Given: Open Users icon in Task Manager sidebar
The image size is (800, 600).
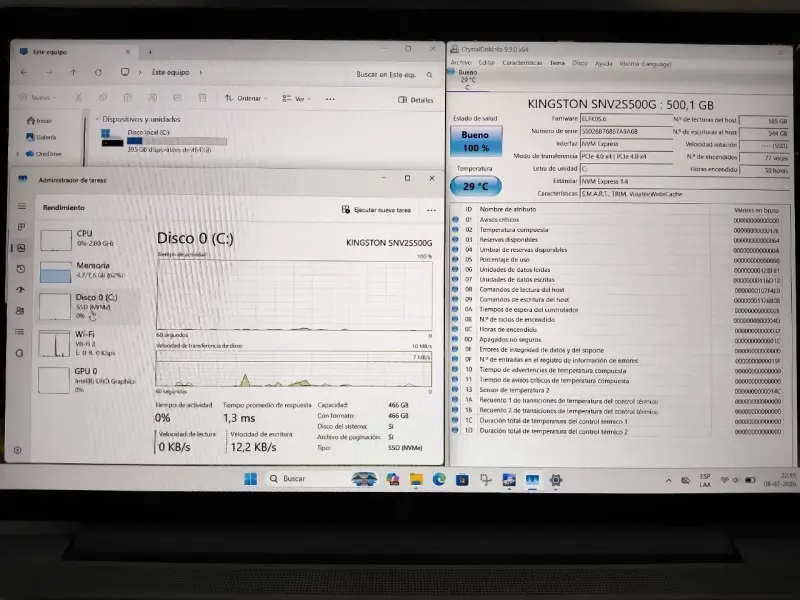Looking at the screenshot, I should [20, 311].
